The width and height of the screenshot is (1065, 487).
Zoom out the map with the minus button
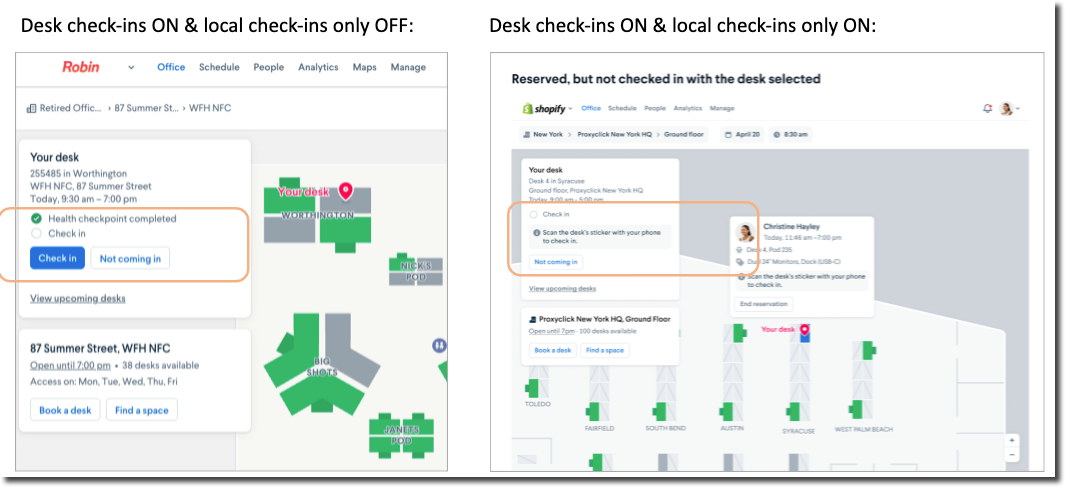coord(1012,454)
